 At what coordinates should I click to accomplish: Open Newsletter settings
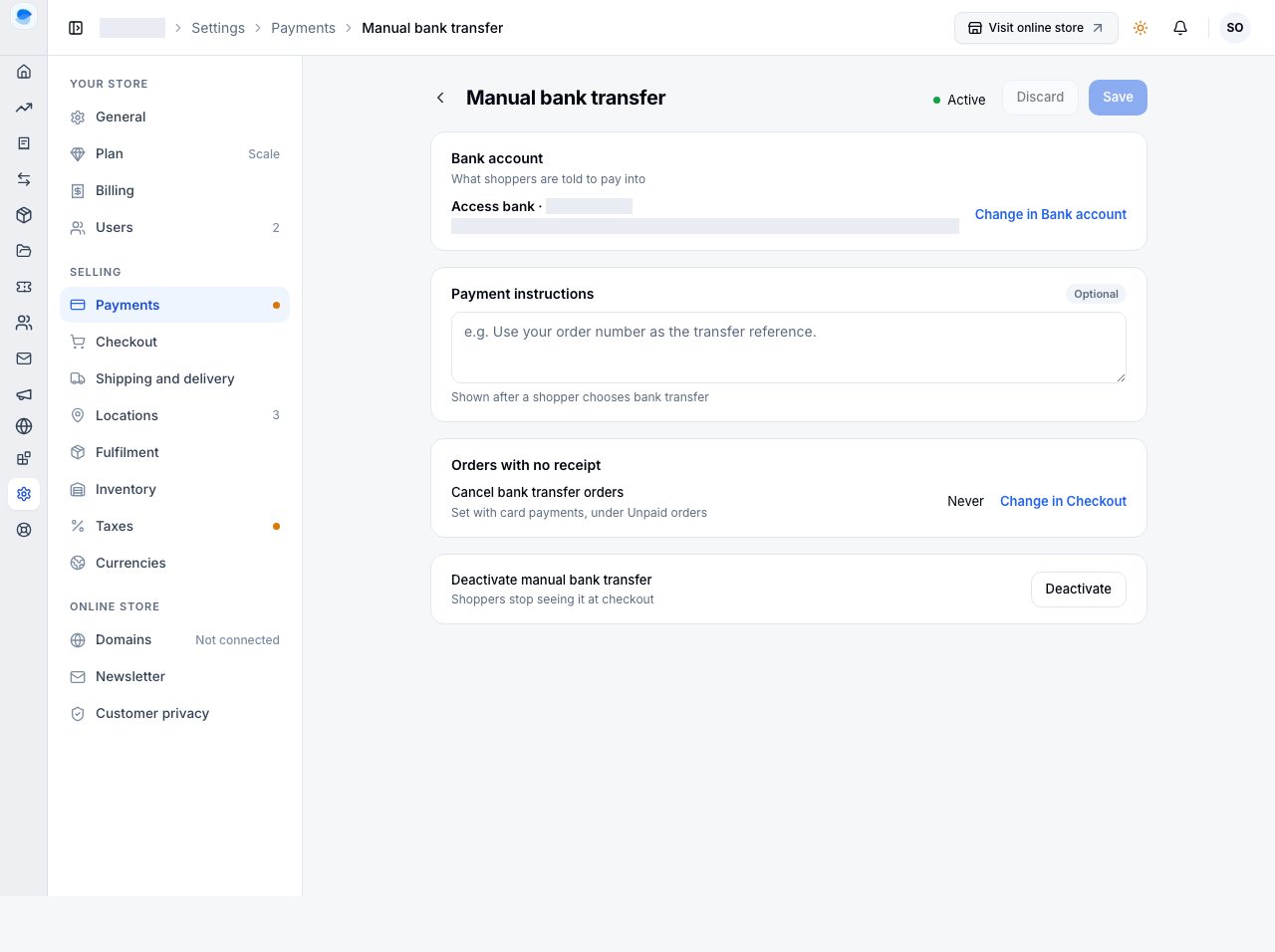tap(174, 676)
